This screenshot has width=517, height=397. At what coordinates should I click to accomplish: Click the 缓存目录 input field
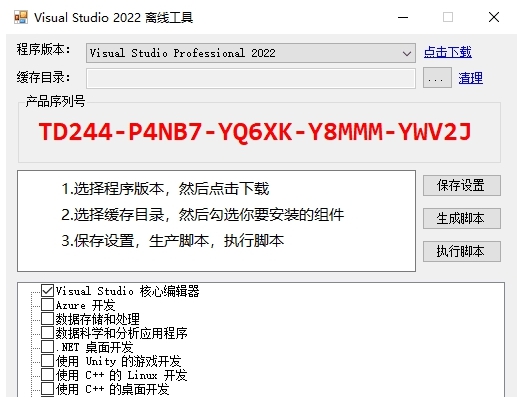coord(251,79)
